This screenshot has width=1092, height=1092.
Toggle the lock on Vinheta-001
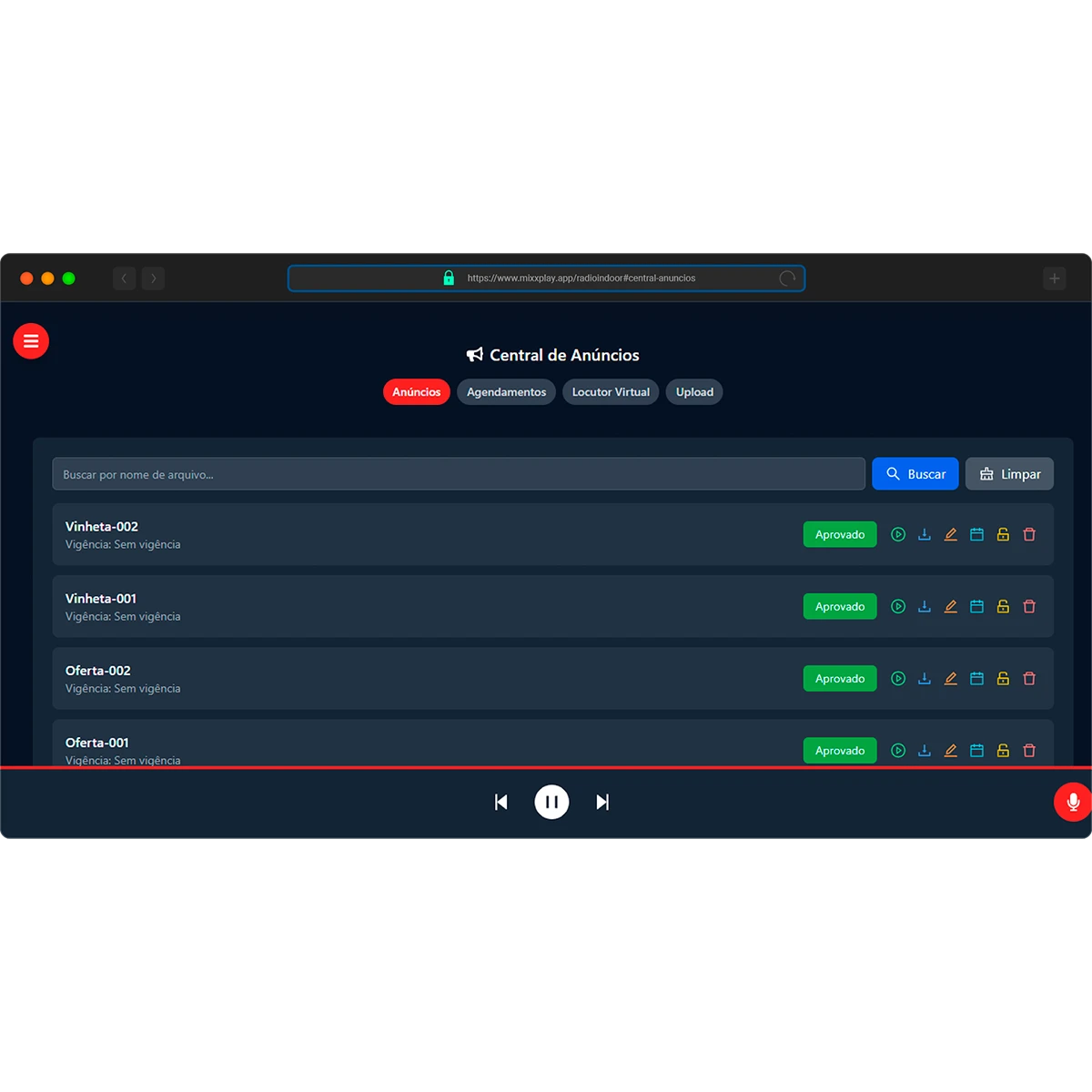(x=1003, y=606)
